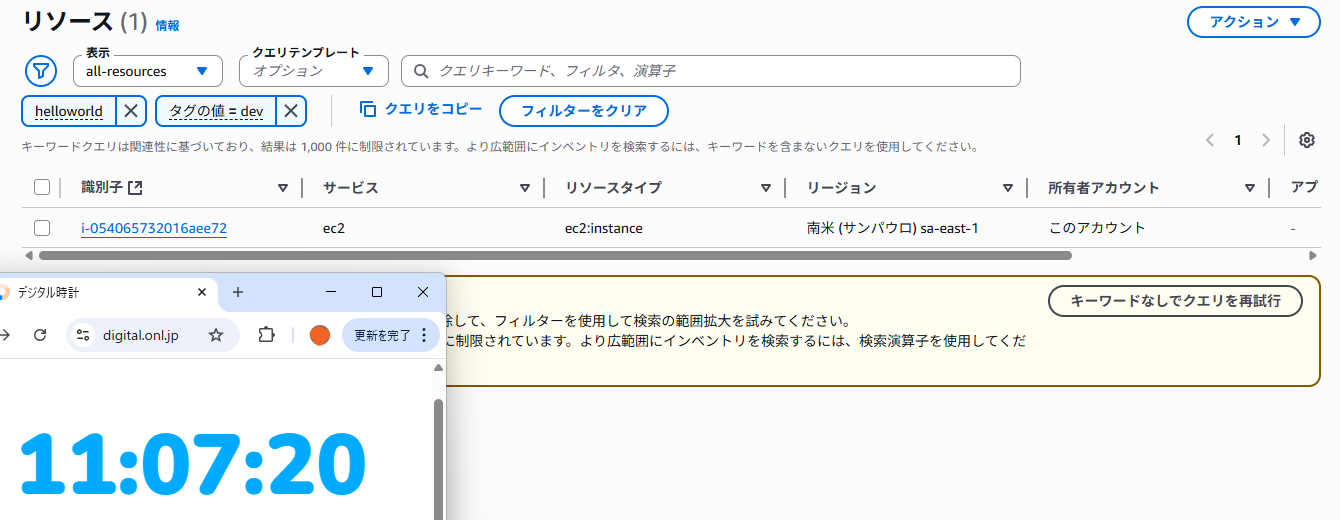1340x520 pixels.
Task: Open the browser extensions puzzle icon
Action: (x=266, y=335)
